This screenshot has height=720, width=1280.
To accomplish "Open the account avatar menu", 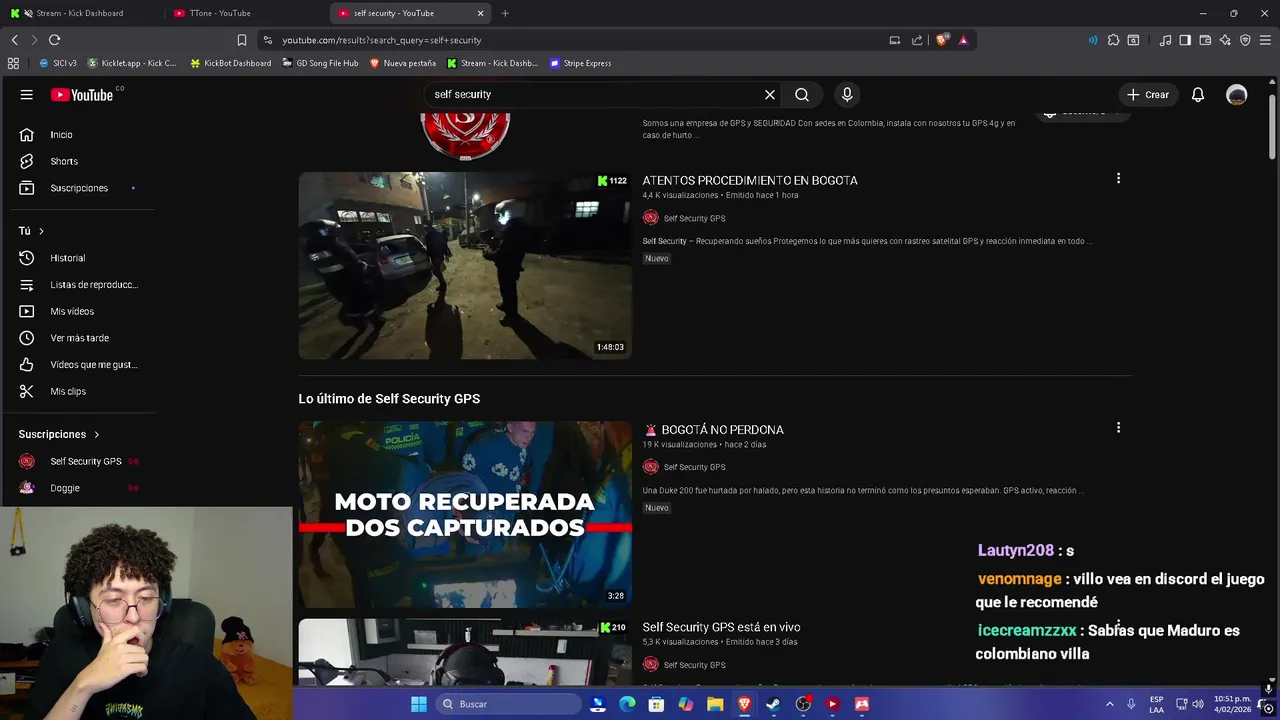I will [x=1237, y=94].
